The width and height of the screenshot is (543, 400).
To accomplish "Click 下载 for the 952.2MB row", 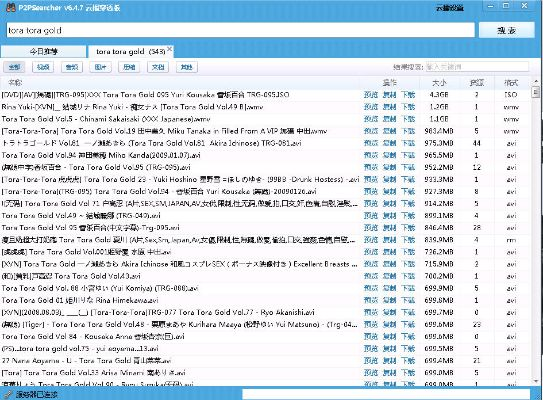I will tap(408, 167).
